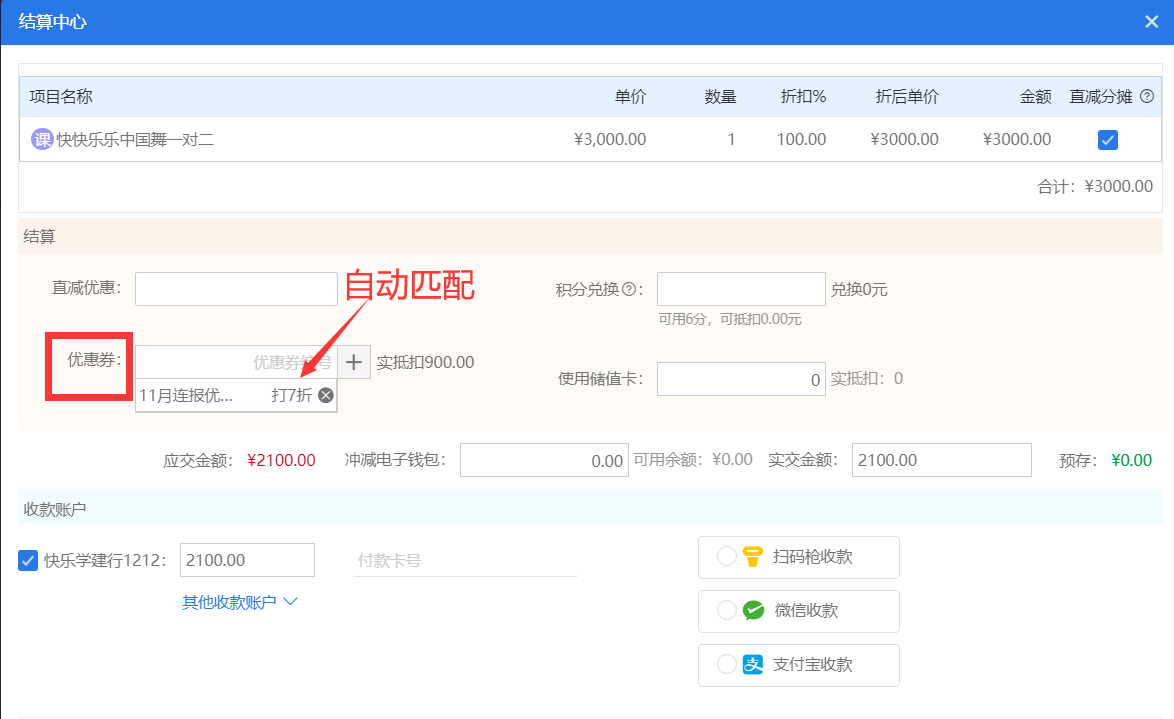
Task: Click the 项目名称 column header
Action: (x=61, y=97)
